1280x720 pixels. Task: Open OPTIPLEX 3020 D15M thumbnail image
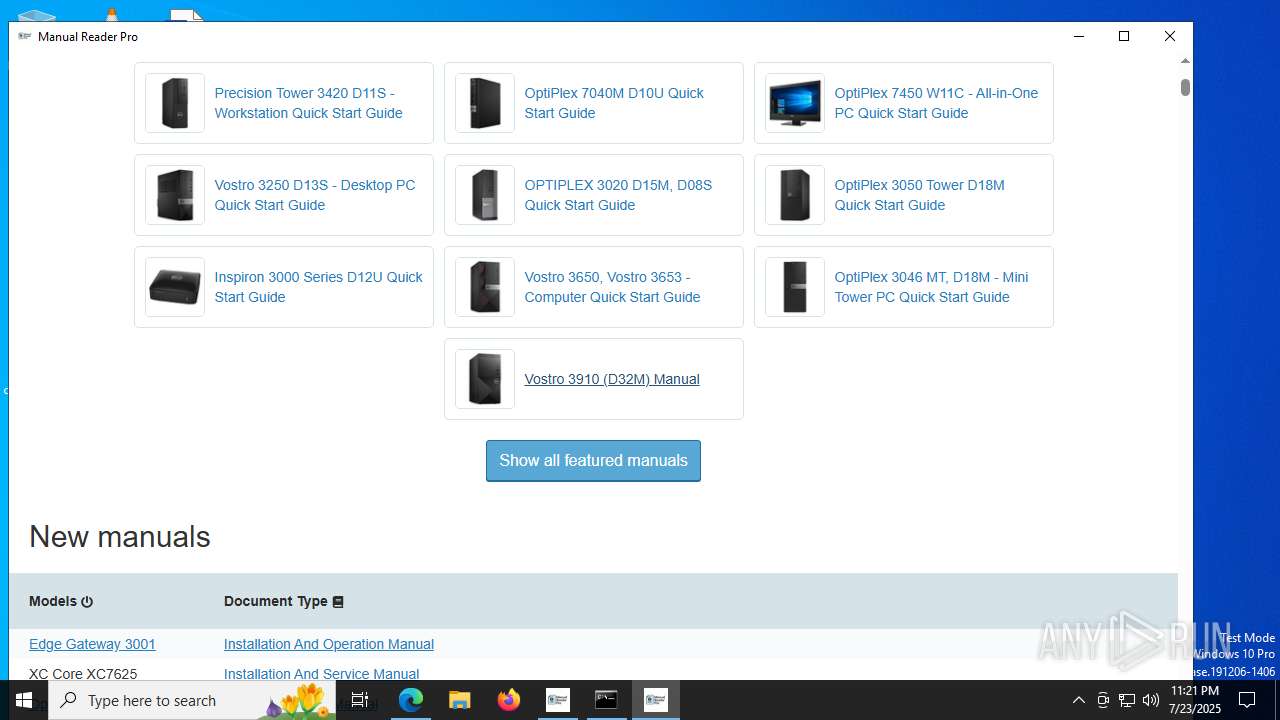[485, 195]
